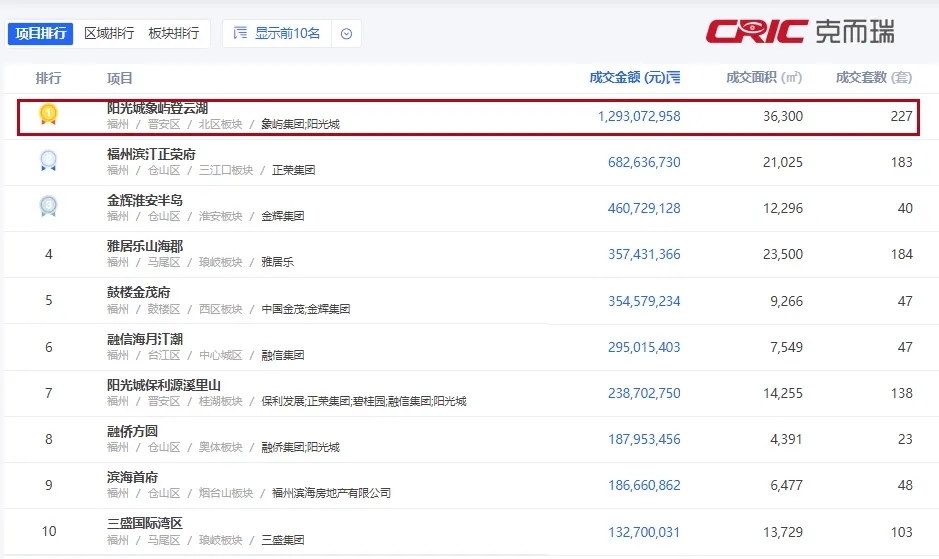This screenshot has width=939, height=559.
Task: Click units count 103
Action: click(x=901, y=533)
